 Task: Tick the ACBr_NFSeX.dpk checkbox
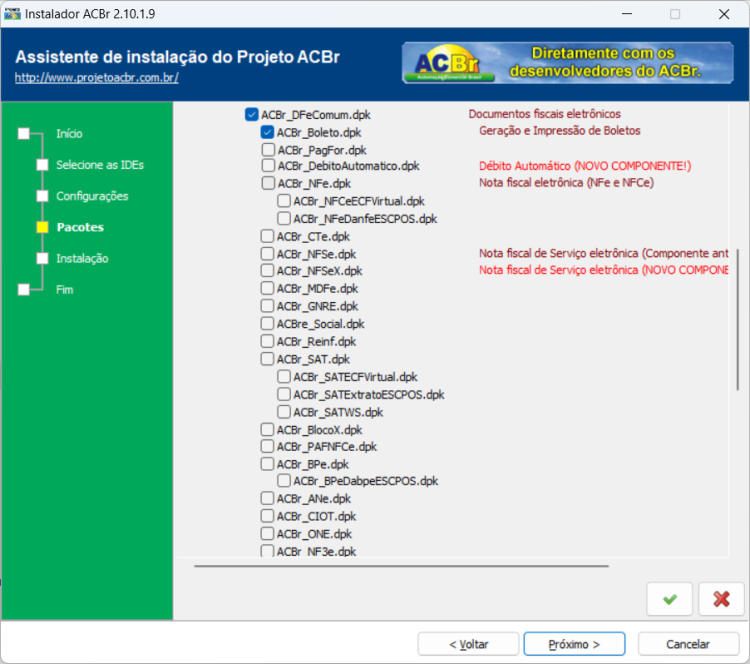click(x=267, y=270)
